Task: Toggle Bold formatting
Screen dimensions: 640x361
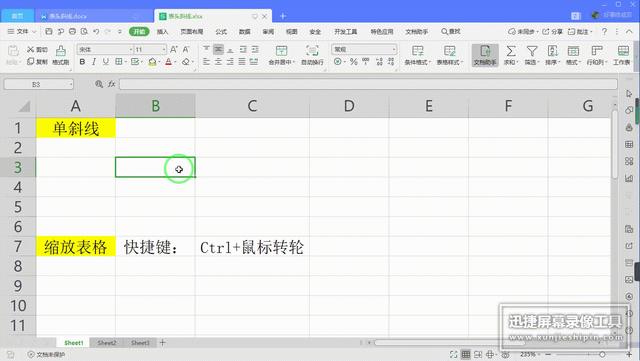Action: [x=82, y=62]
